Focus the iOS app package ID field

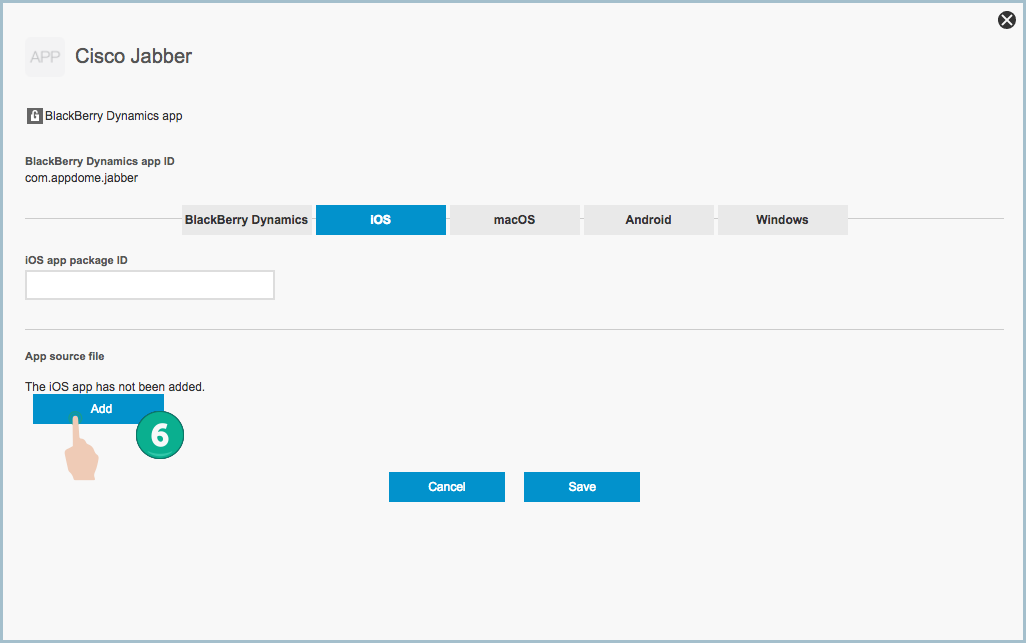pos(150,285)
